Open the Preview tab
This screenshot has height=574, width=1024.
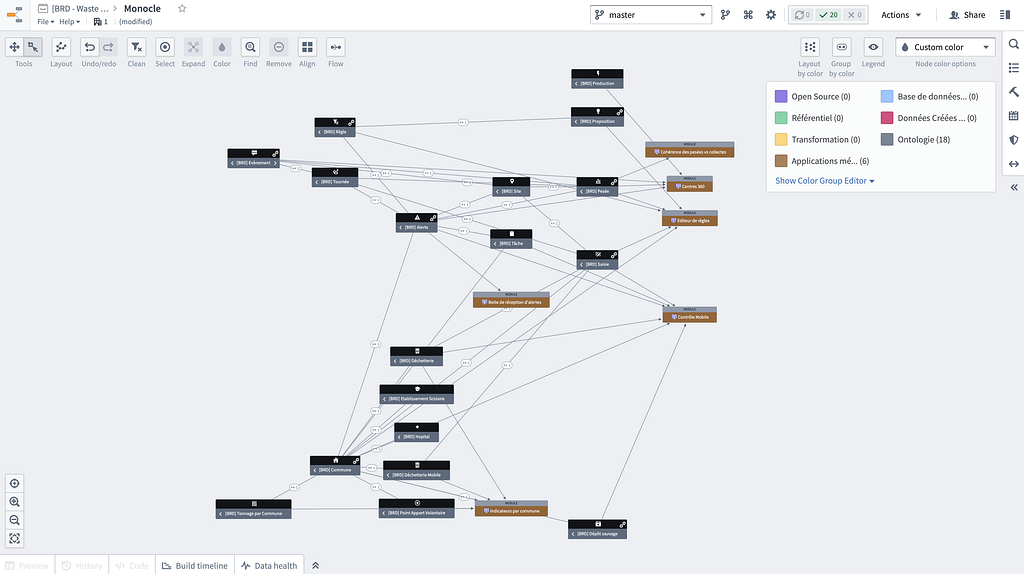coord(27,566)
